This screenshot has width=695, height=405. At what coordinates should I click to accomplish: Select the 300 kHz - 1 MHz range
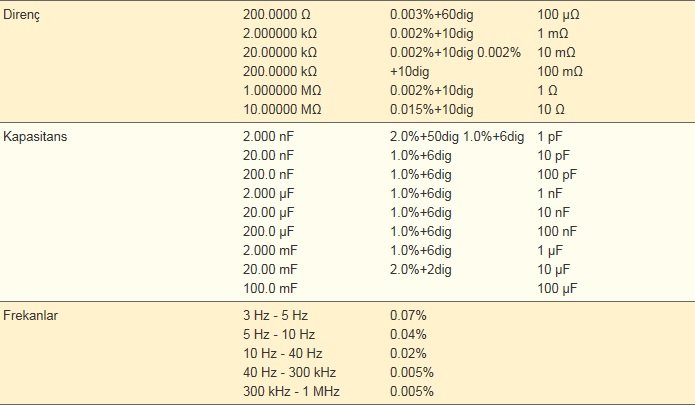[x=291, y=391]
